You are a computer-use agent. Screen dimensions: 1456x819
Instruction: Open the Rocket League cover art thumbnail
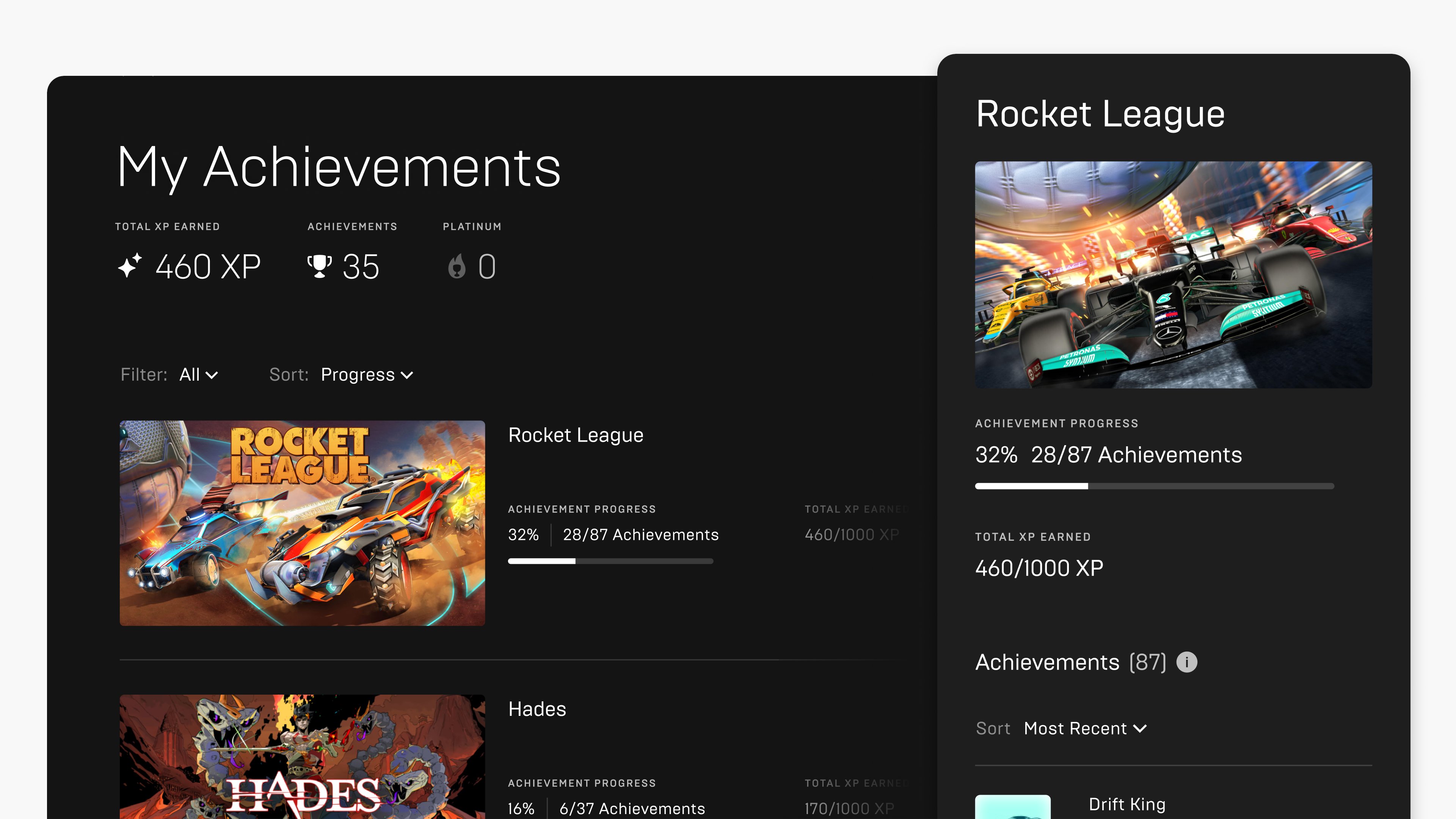303,523
